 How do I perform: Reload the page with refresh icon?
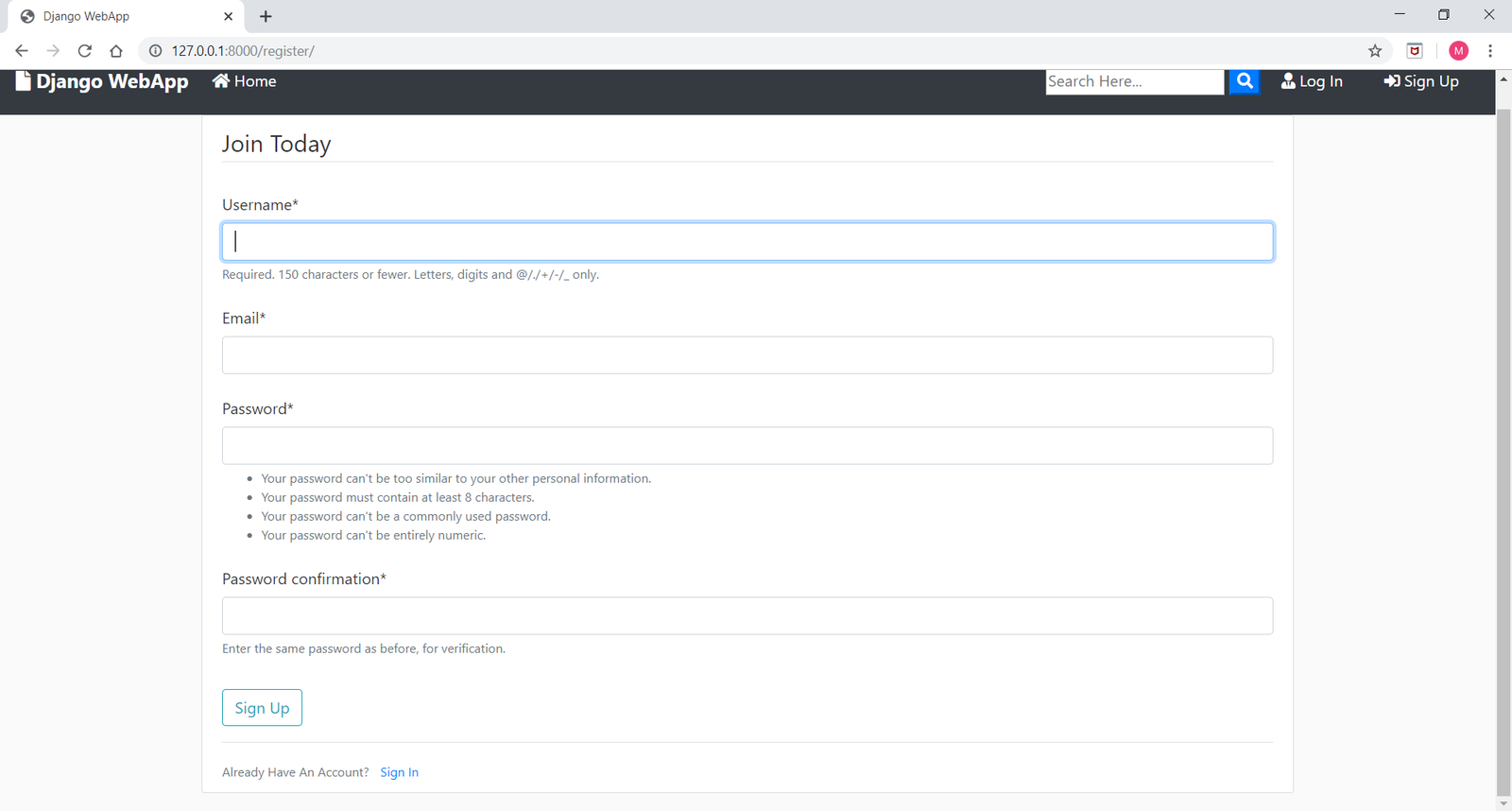[x=85, y=51]
